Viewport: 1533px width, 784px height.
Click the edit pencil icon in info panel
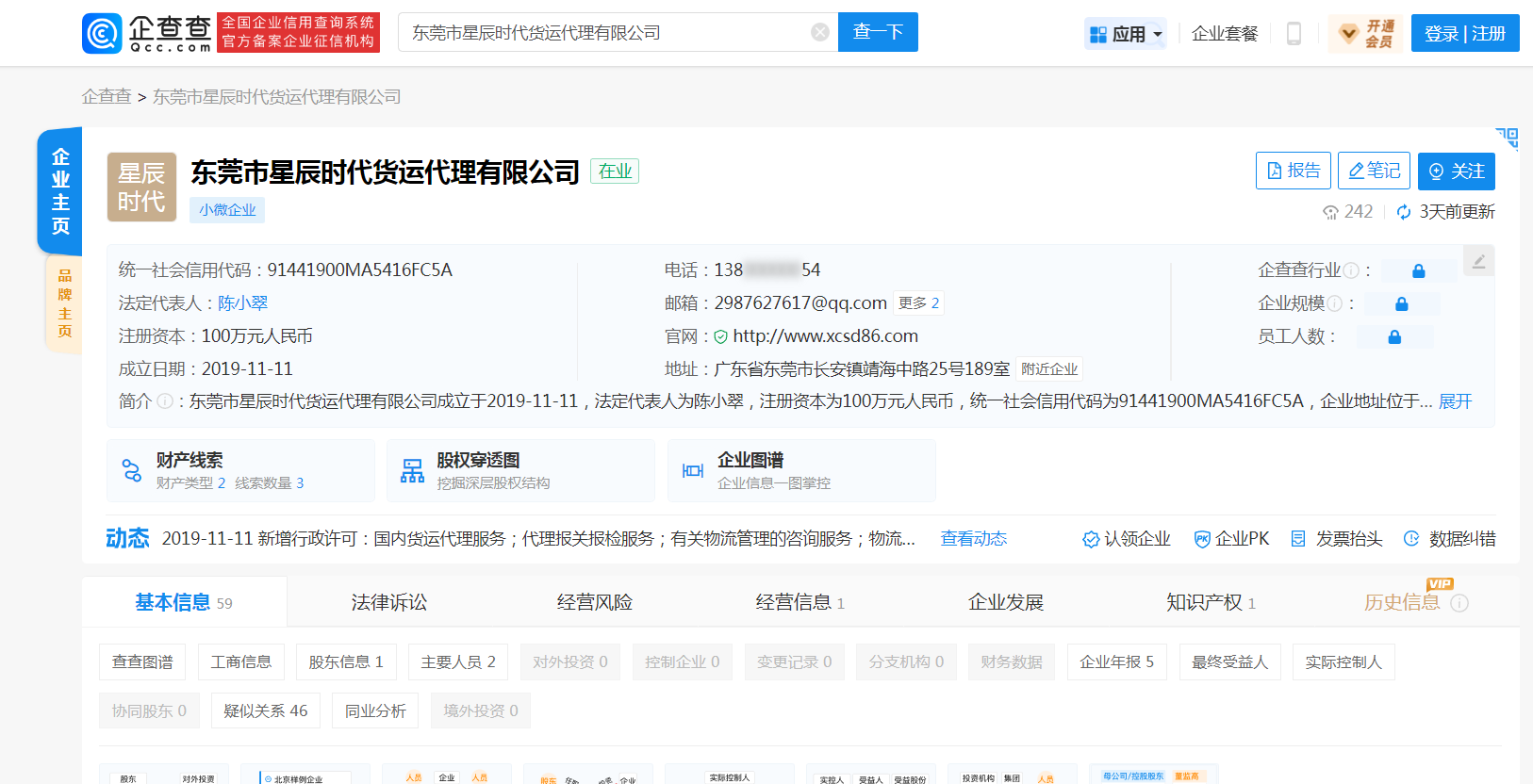click(x=1478, y=261)
